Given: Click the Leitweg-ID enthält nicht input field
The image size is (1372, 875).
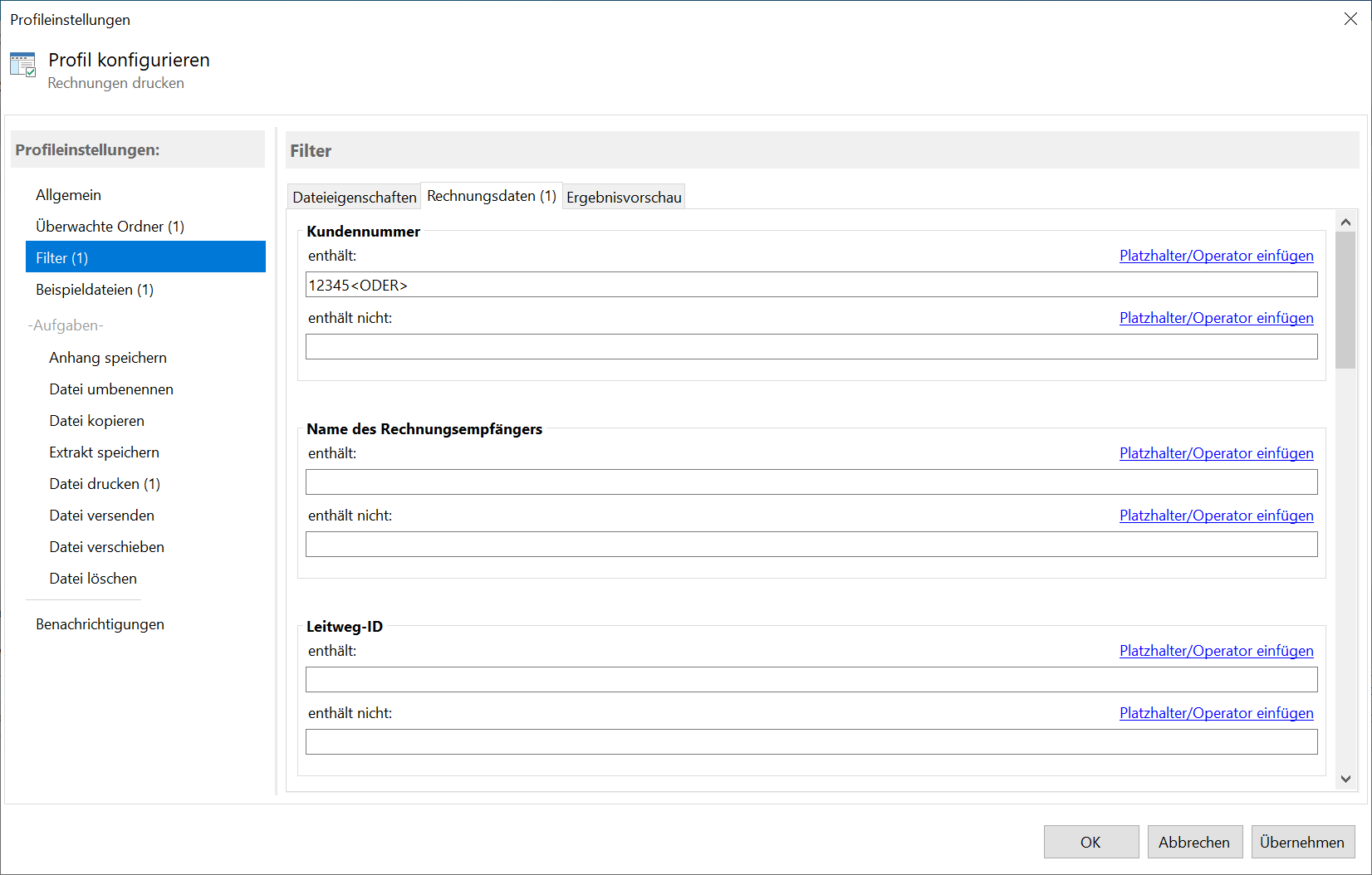Looking at the screenshot, I should click(x=811, y=742).
